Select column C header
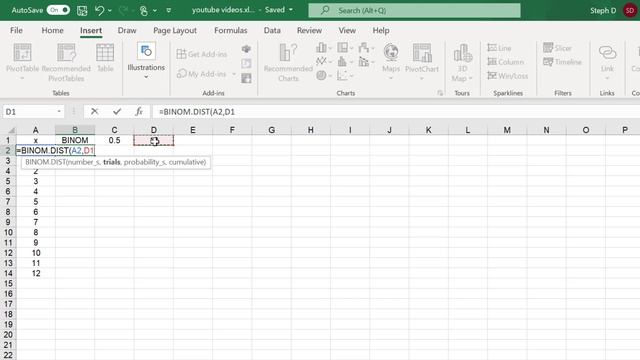 [114, 130]
